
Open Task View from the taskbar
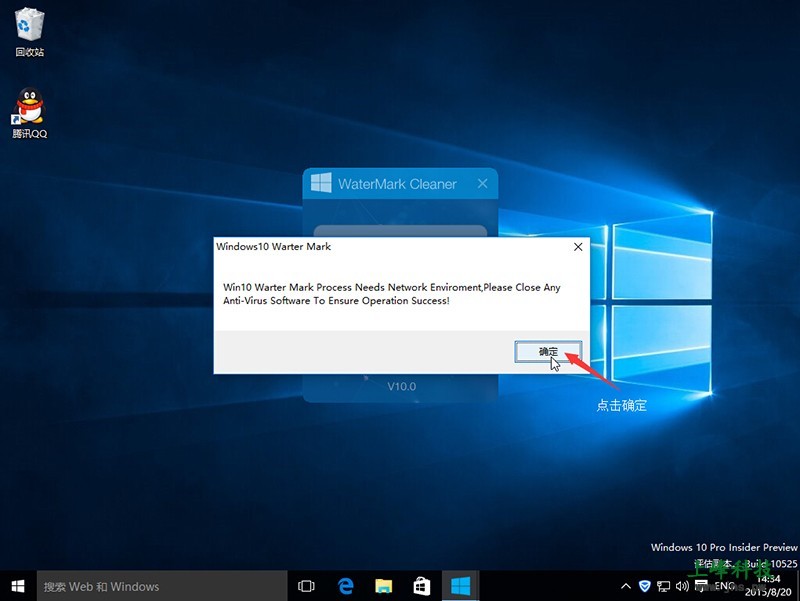tap(307, 586)
